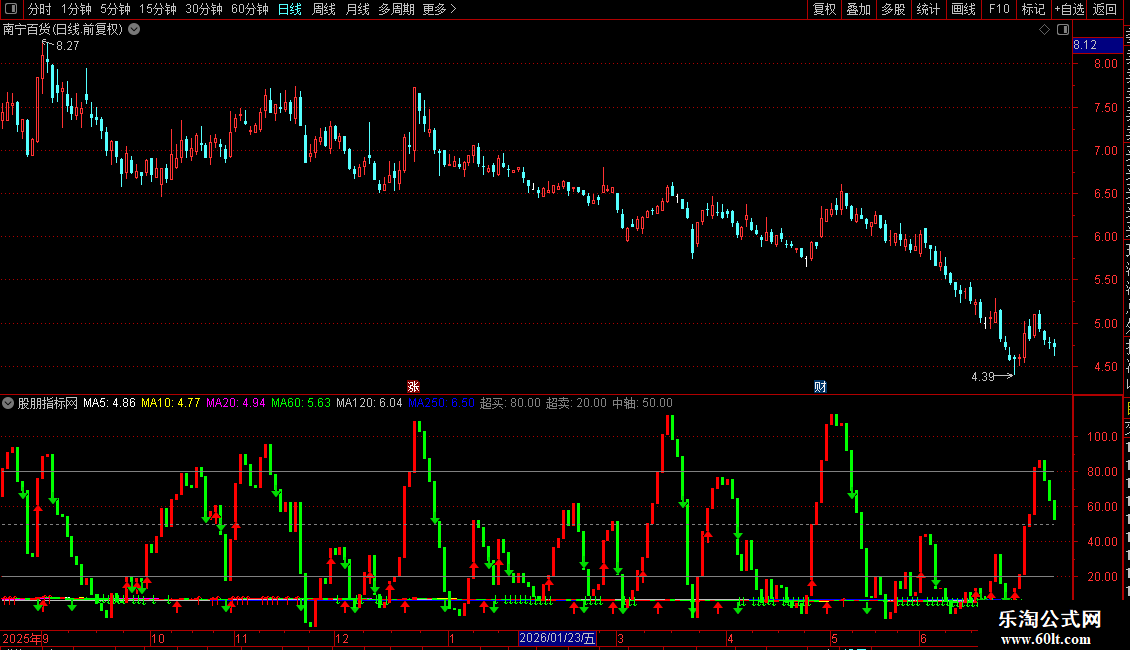Viewport: 1130px width, 650px height.
Task: Click the 2025年9 date axis label
Action: pos(25,638)
